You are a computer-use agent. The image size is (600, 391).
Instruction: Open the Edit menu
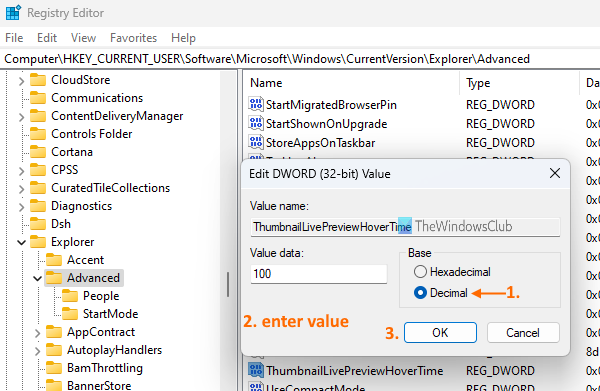coord(47,38)
